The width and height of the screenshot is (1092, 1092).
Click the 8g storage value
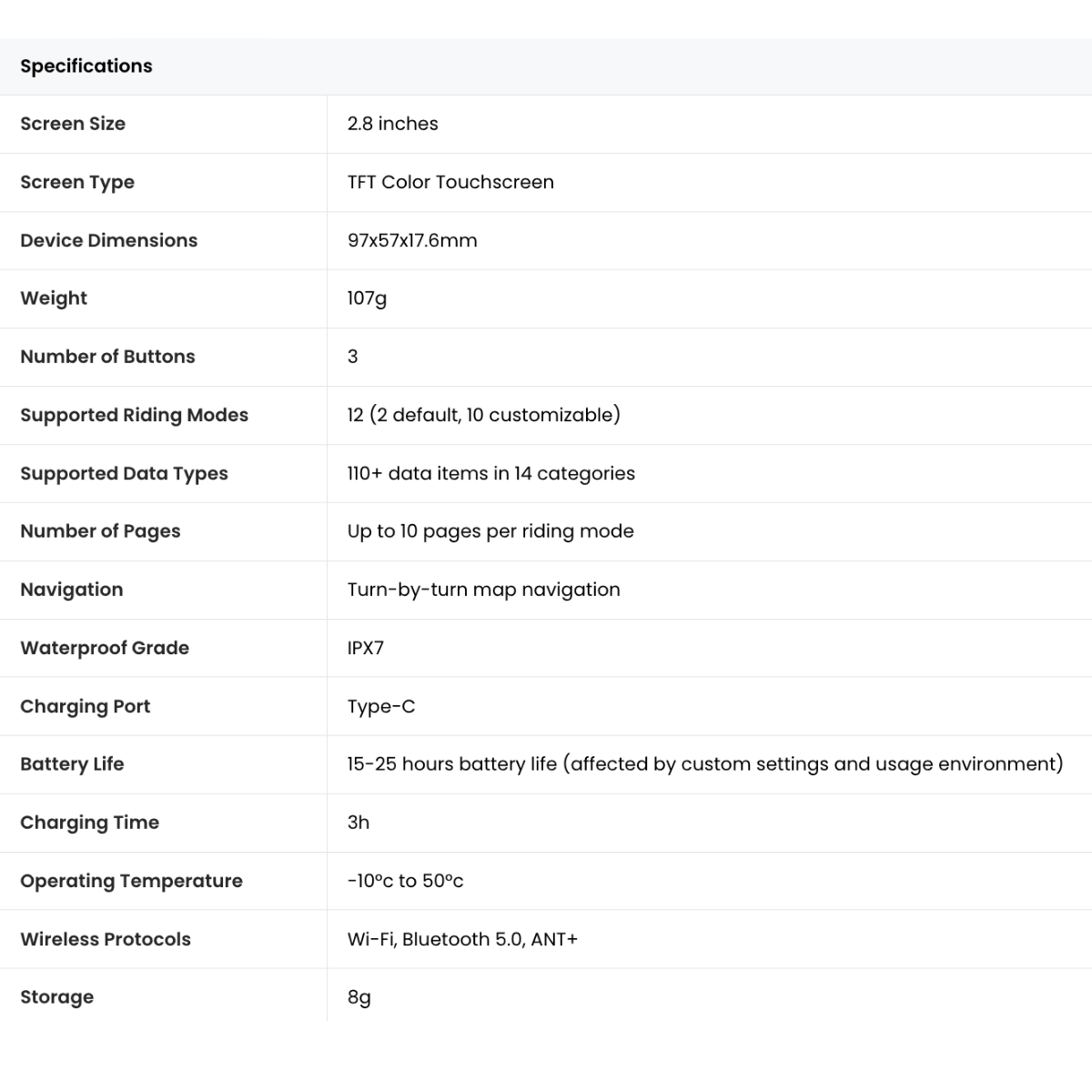(359, 997)
